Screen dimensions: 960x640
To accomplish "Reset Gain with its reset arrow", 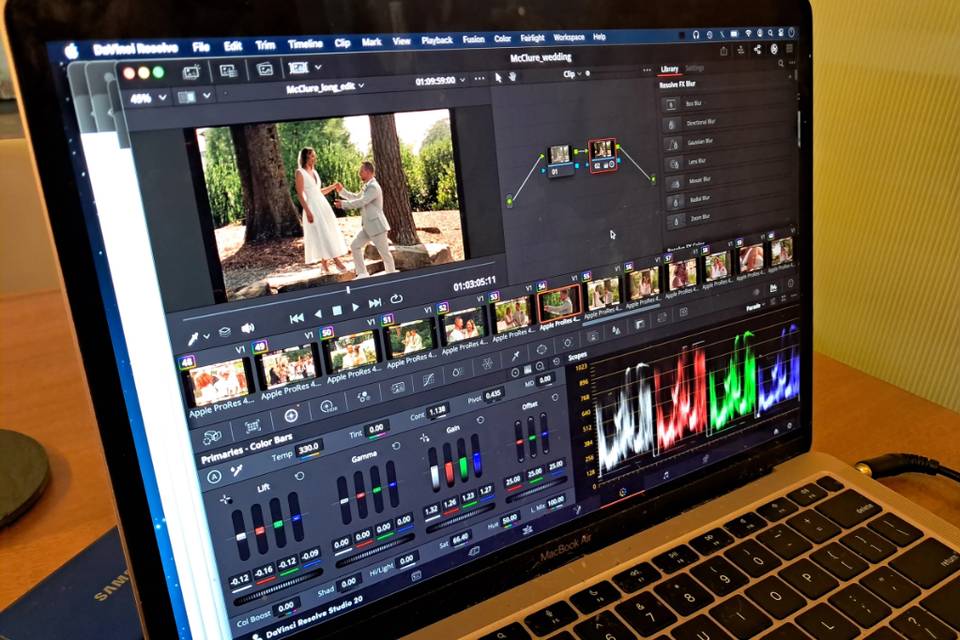I will [x=479, y=420].
